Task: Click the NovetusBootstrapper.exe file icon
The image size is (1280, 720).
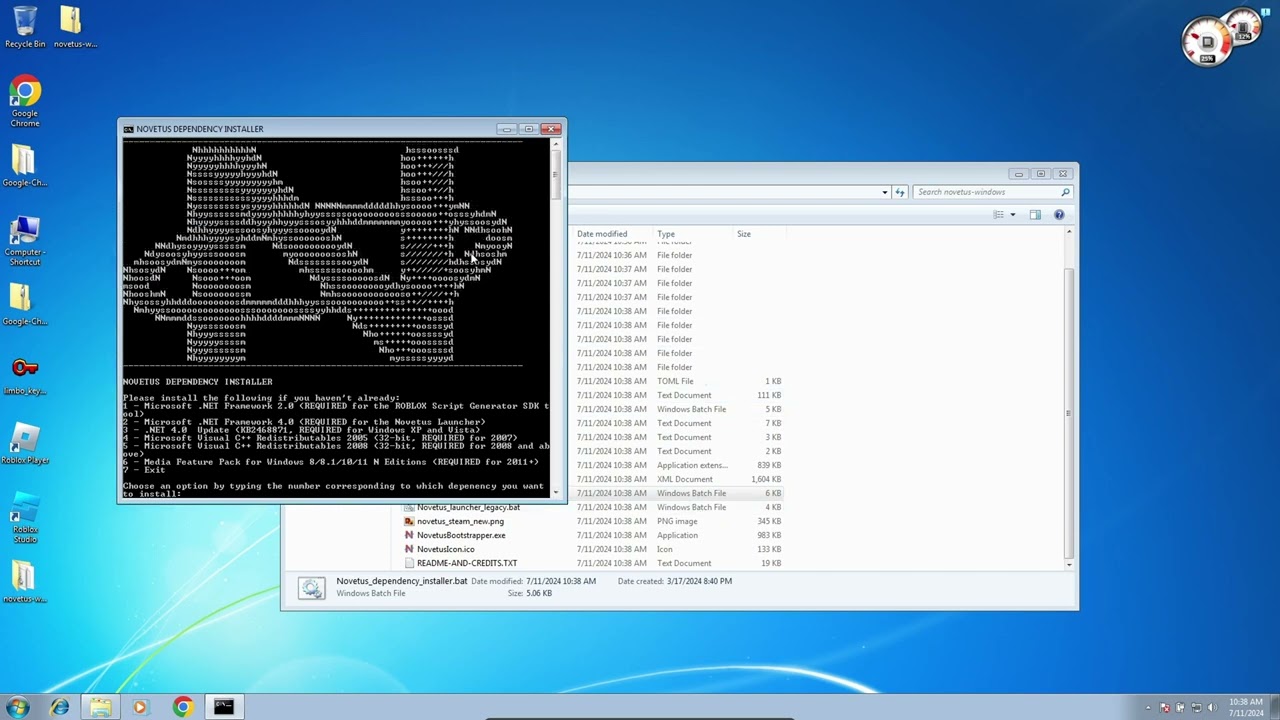Action: coord(409,535)
